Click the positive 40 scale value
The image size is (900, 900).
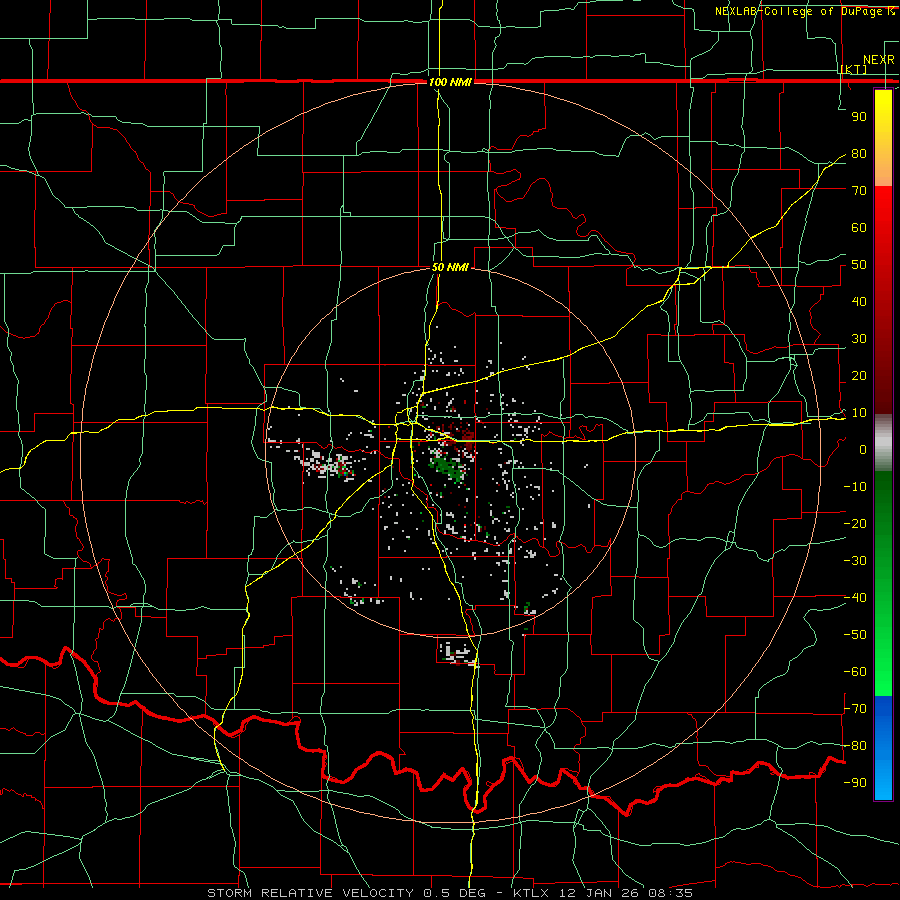(x=859, y=302)
